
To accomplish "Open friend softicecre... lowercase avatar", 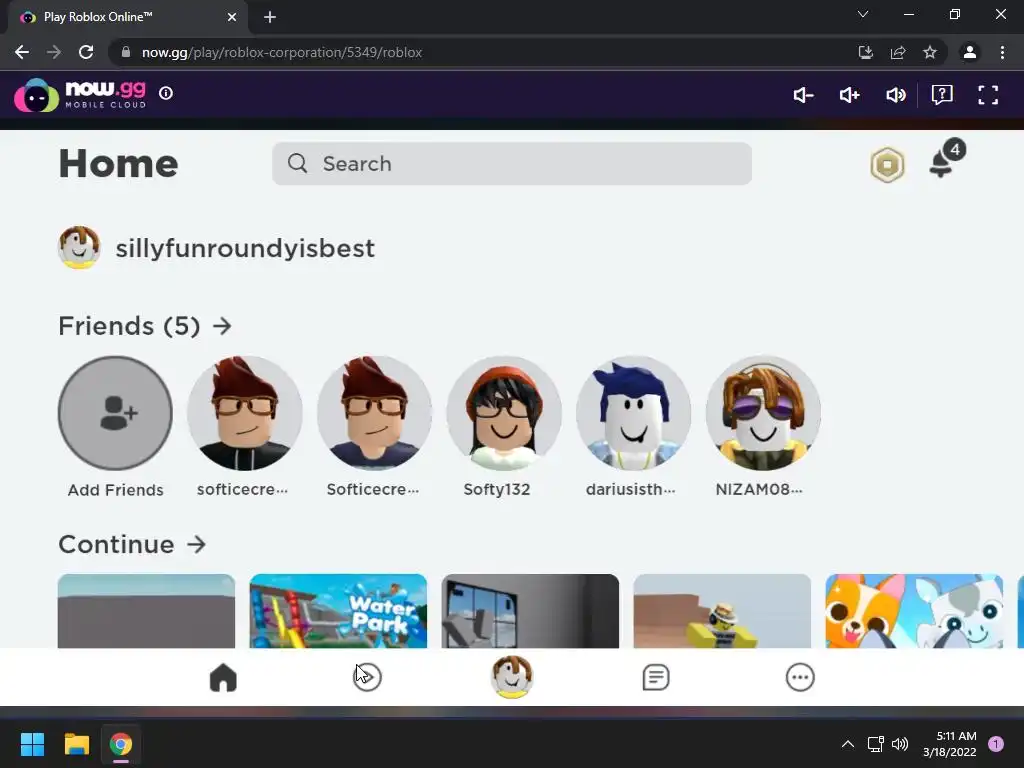I will point(245,413).
